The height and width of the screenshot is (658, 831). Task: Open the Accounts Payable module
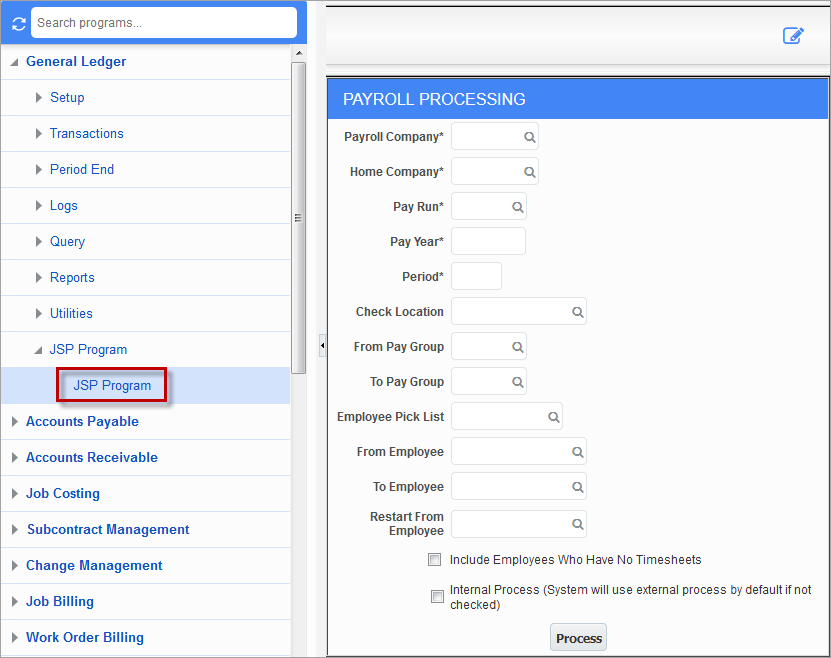pyautogui.click(x=82, y=421)
